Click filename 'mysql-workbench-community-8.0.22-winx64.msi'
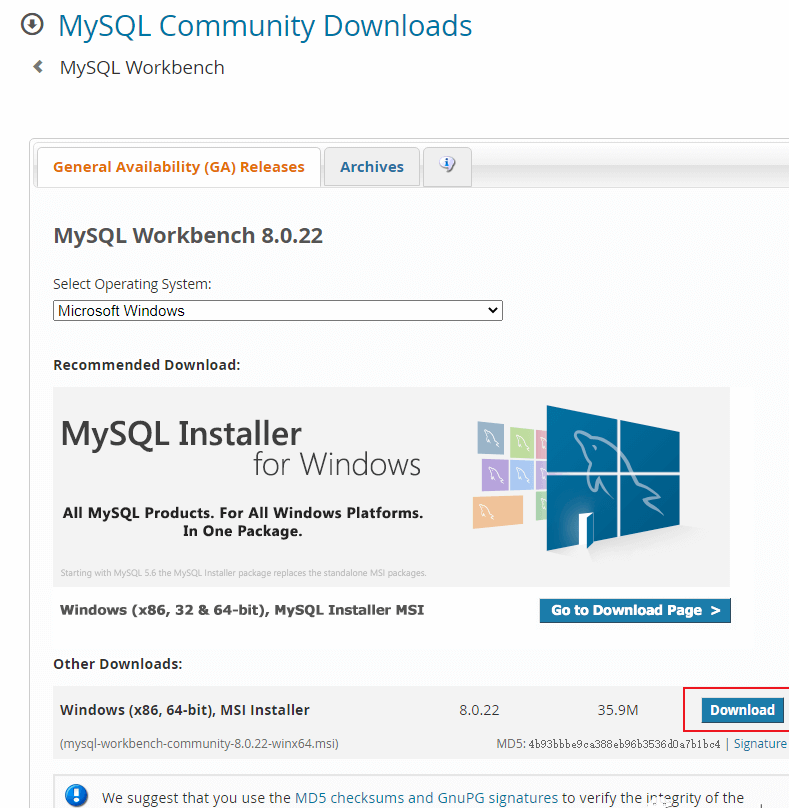This screenshot has width=789, height=808. click(x=199, y=744)
